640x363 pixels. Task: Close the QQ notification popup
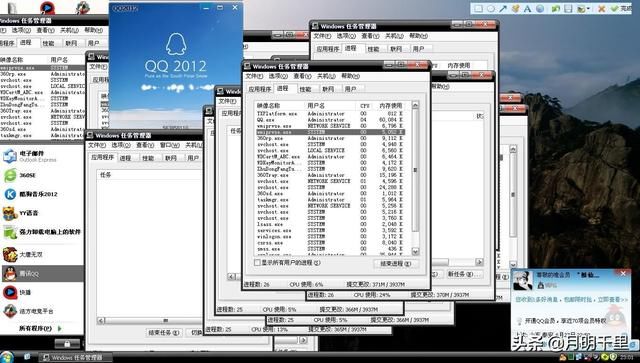pos(623,273)
